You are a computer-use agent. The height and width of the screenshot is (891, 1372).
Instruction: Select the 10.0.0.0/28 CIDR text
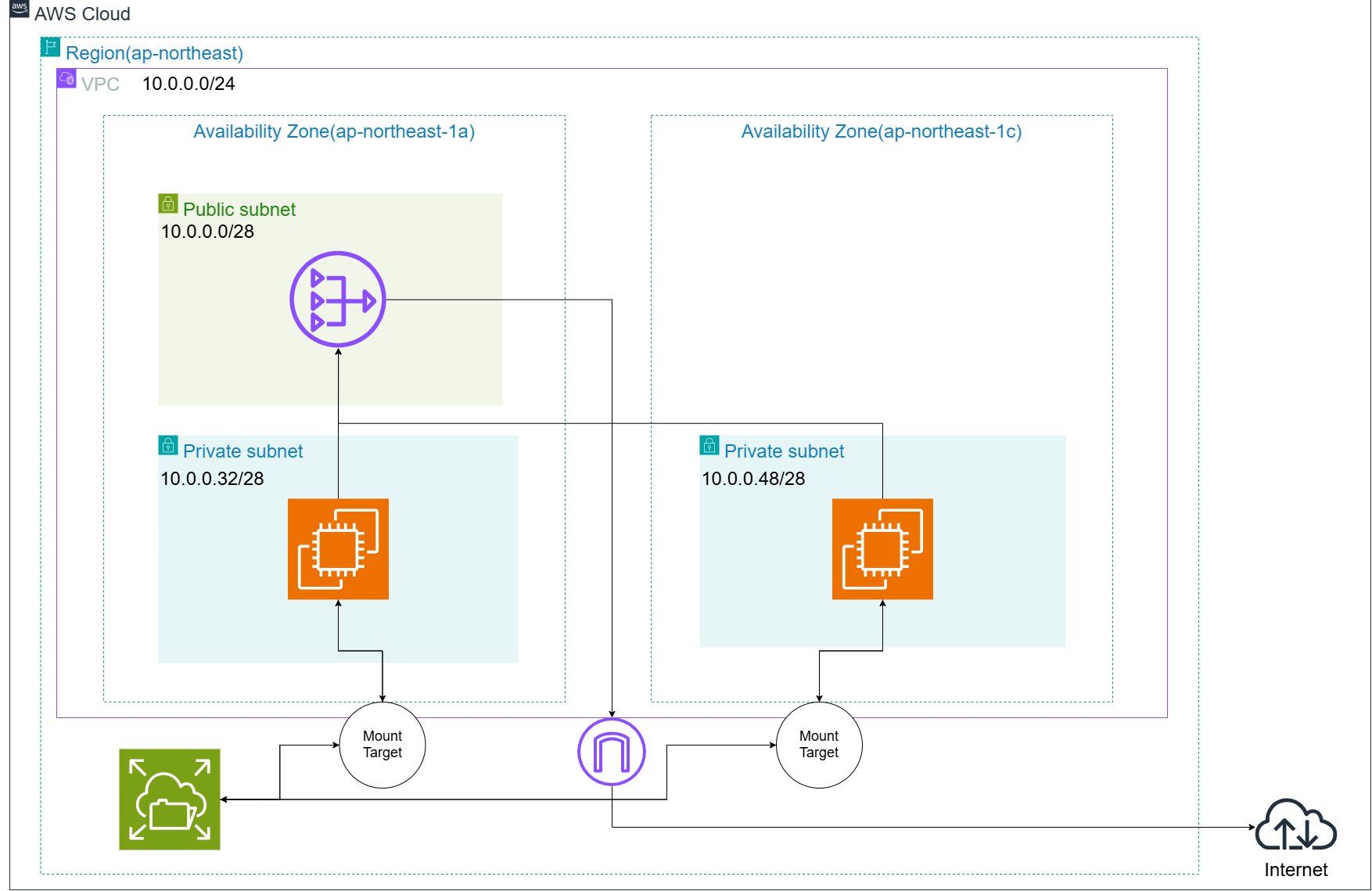coord(207,232)
